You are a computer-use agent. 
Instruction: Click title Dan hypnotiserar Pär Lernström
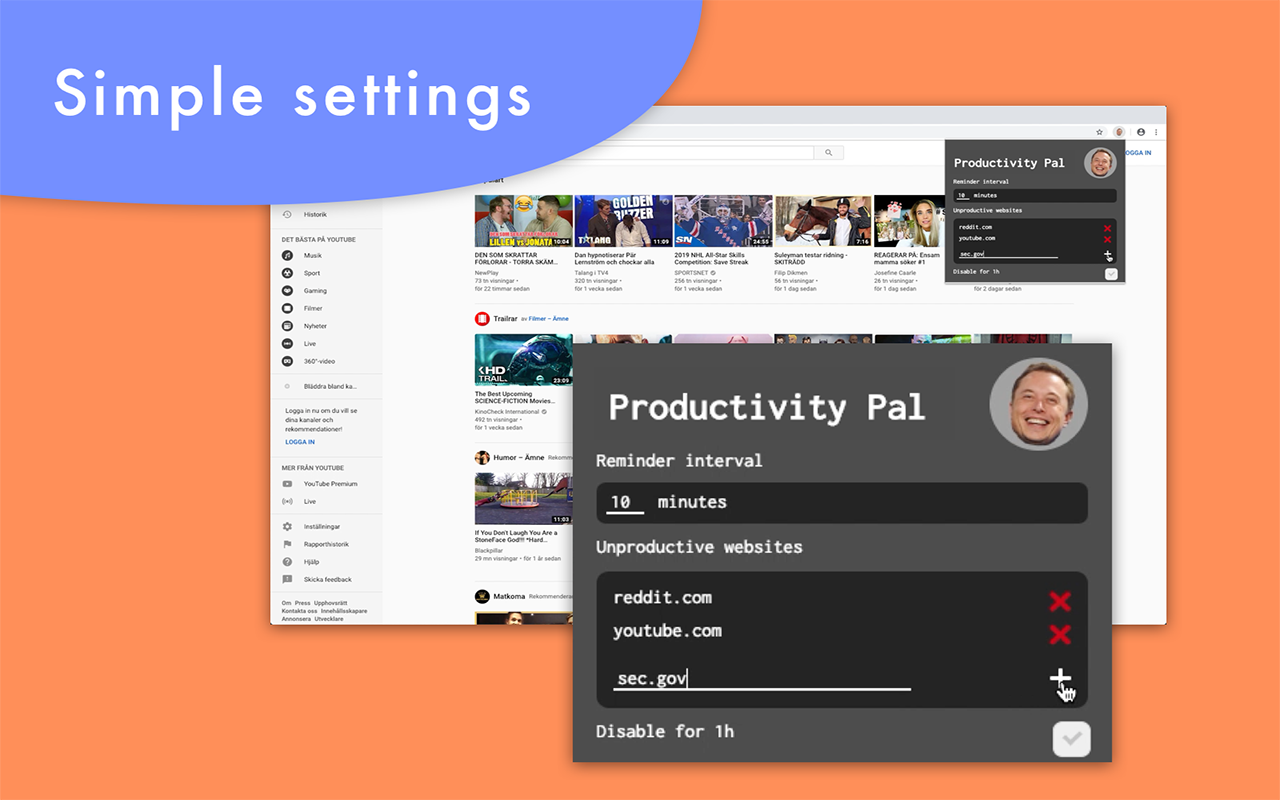coord(614,258)
